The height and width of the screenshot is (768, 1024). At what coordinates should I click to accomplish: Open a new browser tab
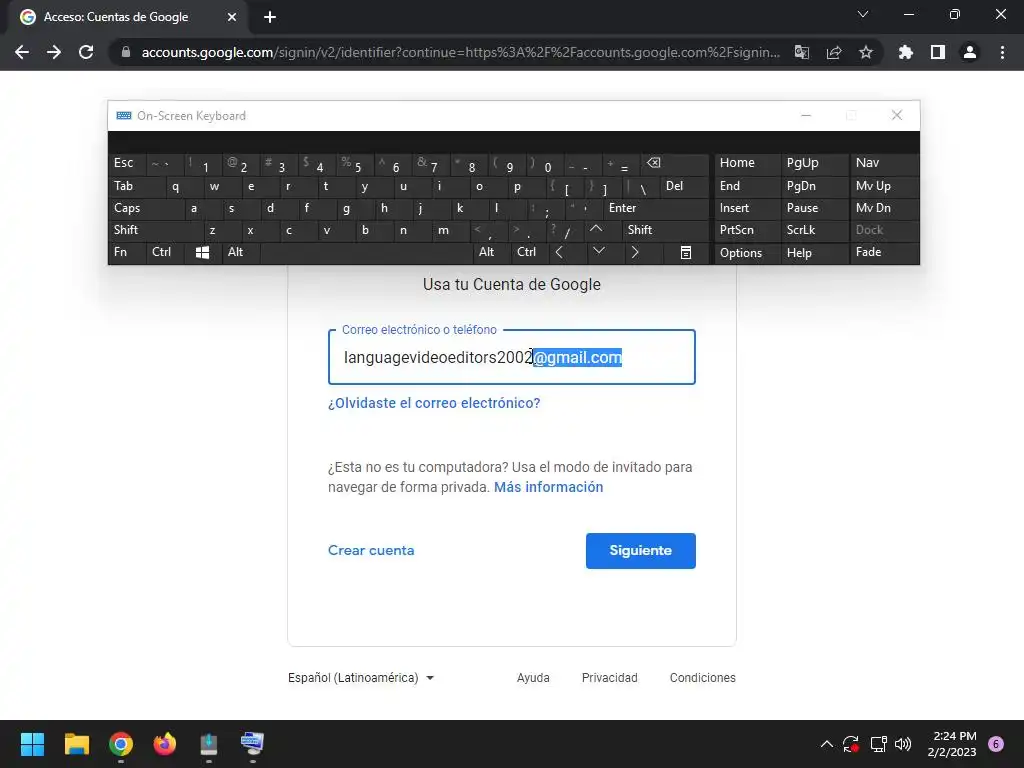point(270,17)
